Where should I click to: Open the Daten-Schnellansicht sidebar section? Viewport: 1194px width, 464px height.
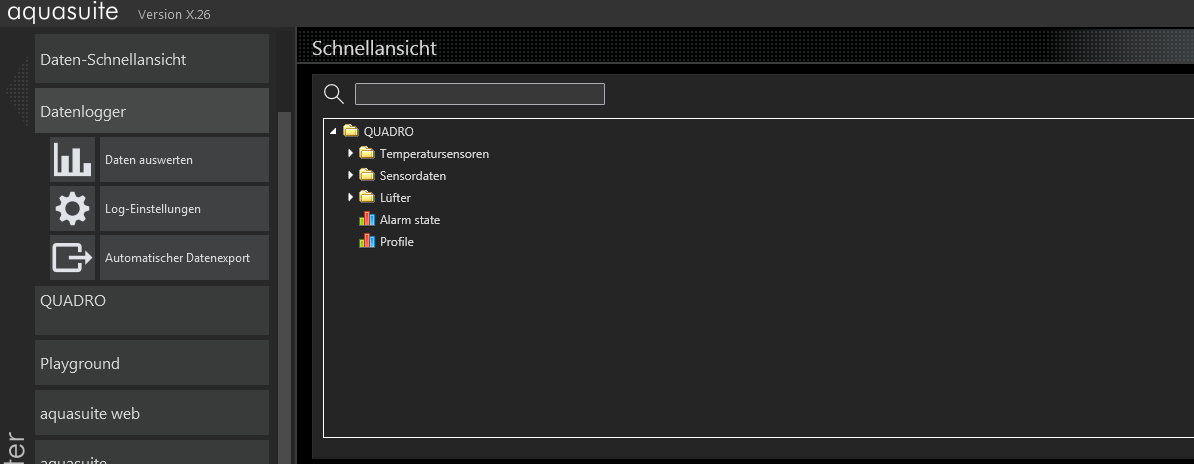[x=152, y=59]
